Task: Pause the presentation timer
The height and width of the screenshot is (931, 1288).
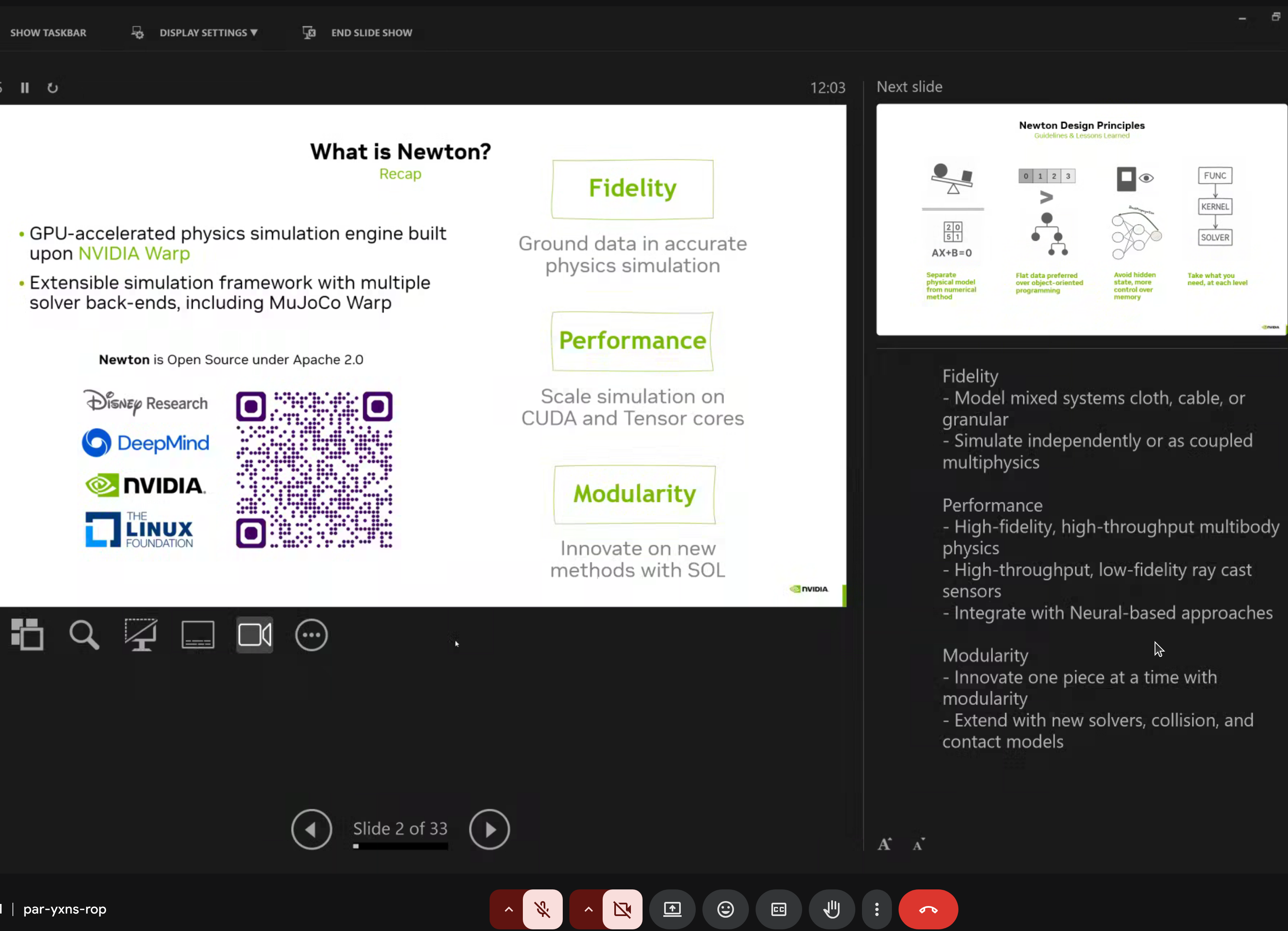Action: [25, 87]
